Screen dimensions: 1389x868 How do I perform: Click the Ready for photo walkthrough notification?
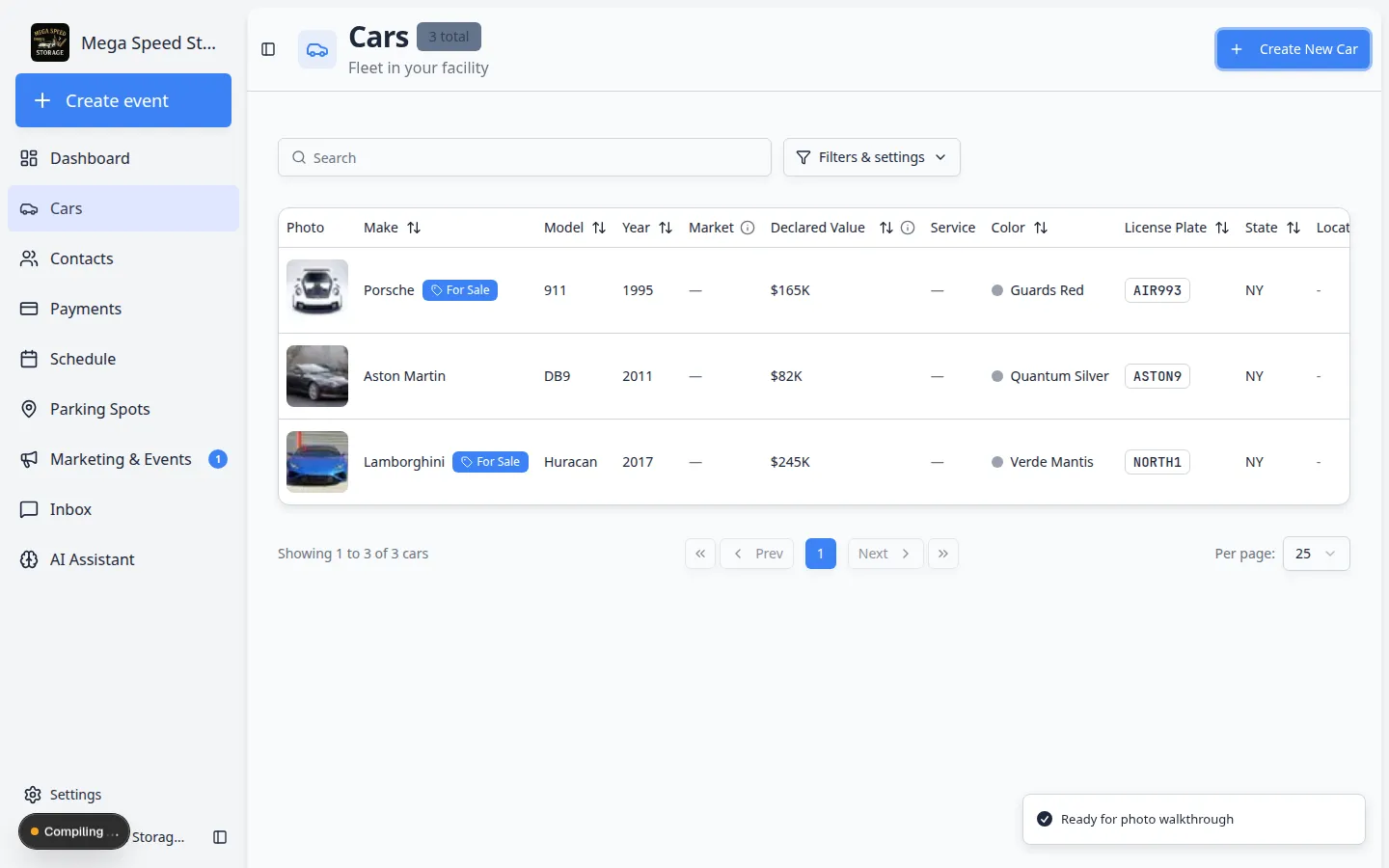[1194, 819]
